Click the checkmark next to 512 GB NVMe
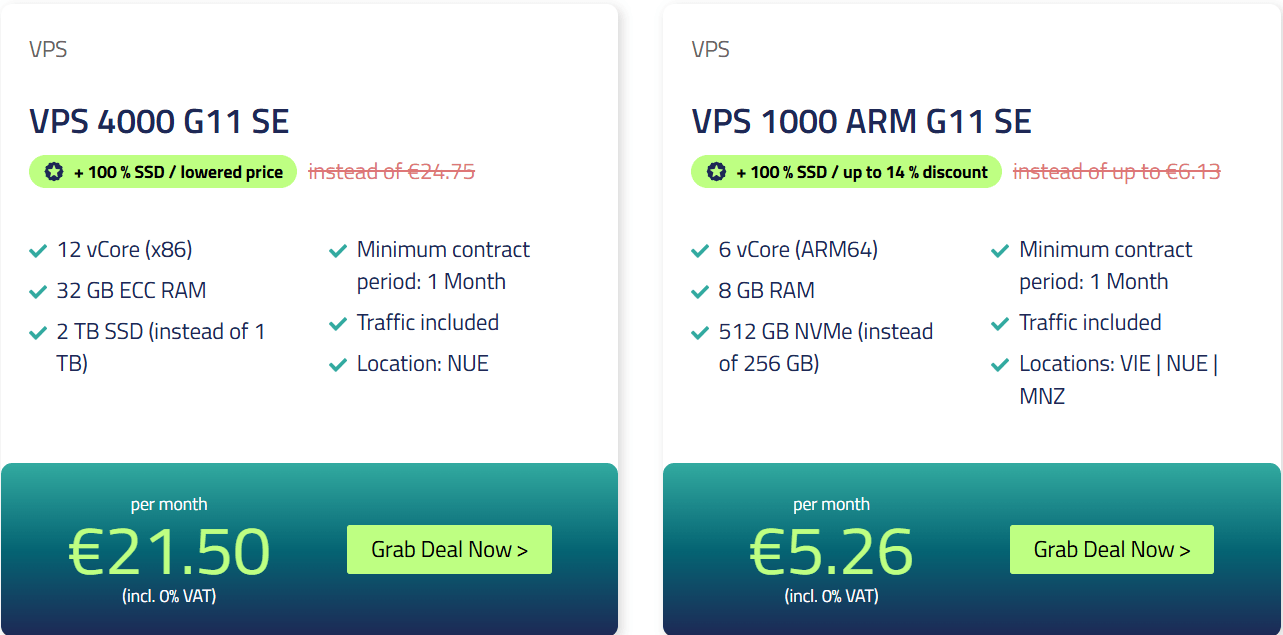The image size is (1283, 635). 700,333
